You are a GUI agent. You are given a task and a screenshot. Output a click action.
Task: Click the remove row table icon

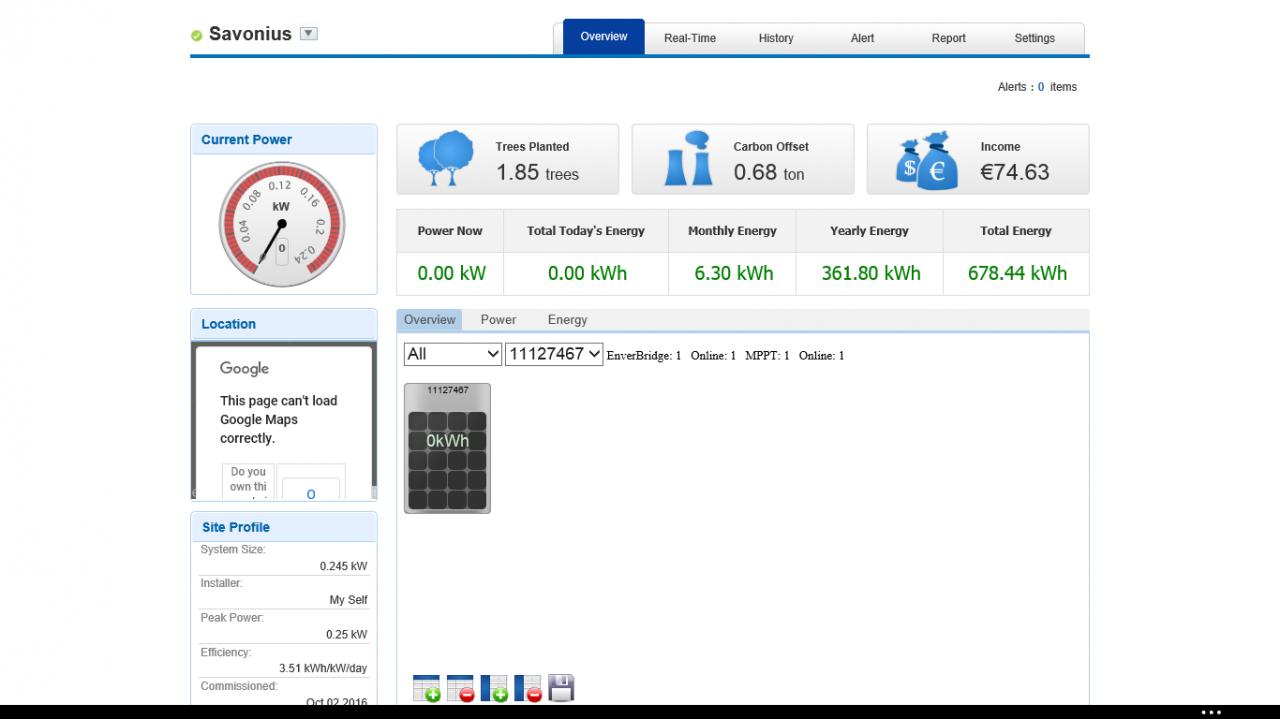[x=460, y=688]
